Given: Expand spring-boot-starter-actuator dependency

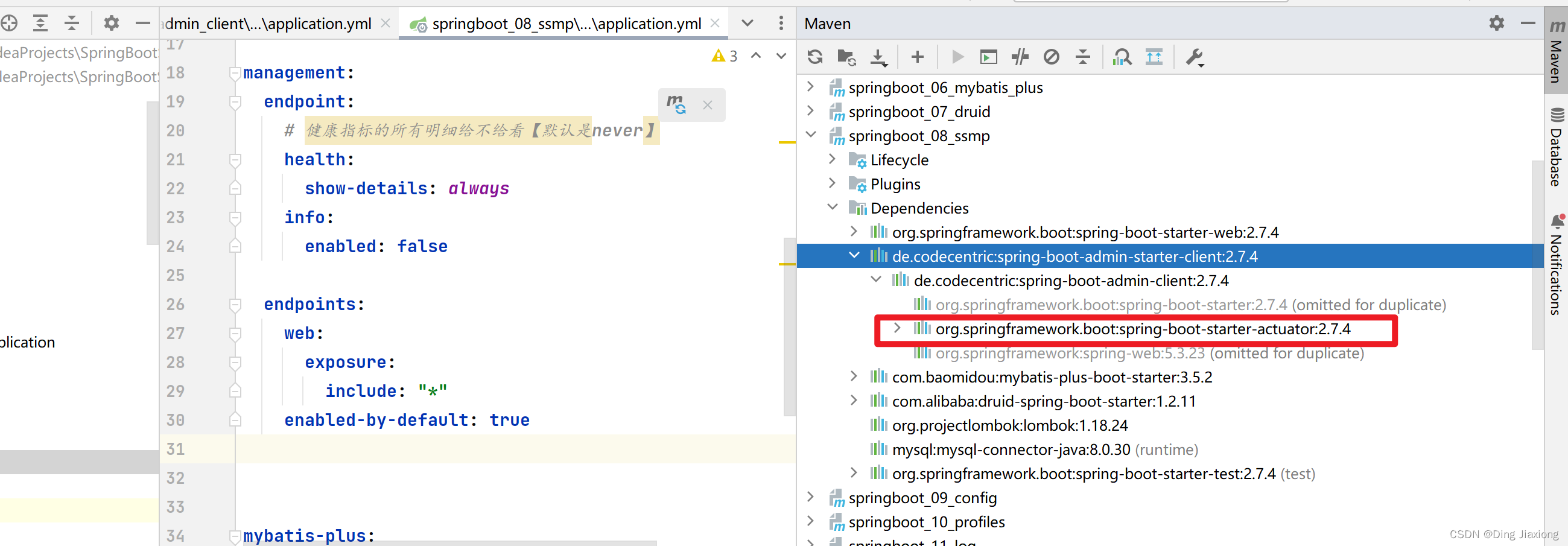Looking at the screenshot, I should (897, 328).
